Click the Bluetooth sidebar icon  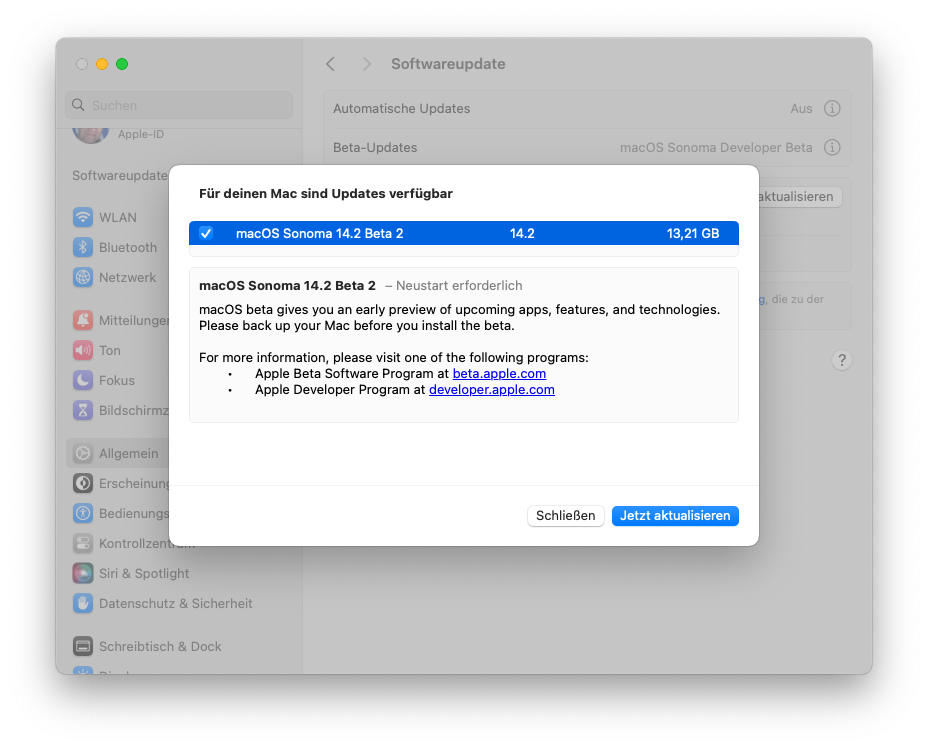(83, 247)
